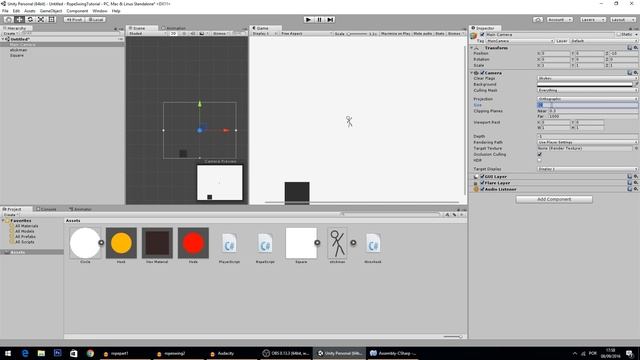
Task: Open the cloud services icon
Action: tap(538, 20)
